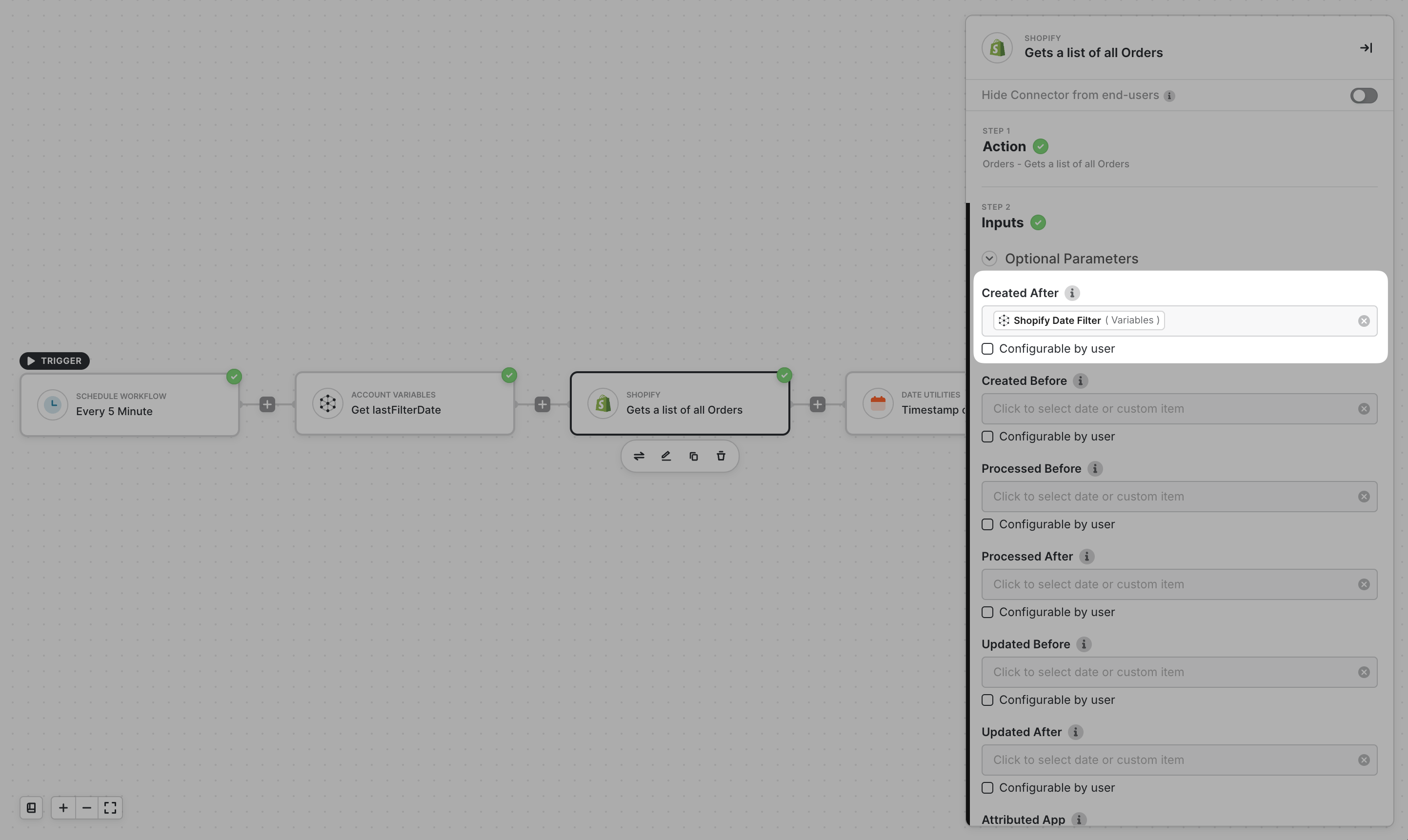Click the trash delete icon under Shopify node
Image resolution: width=1408 pixels, height=840 pixels.
(x=721, y=456)
